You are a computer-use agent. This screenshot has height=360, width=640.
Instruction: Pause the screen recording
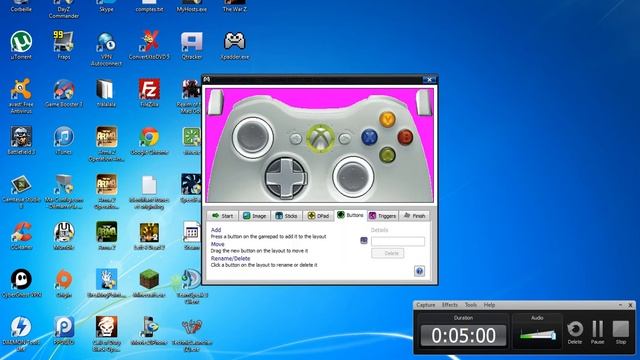tap(598, 331)
